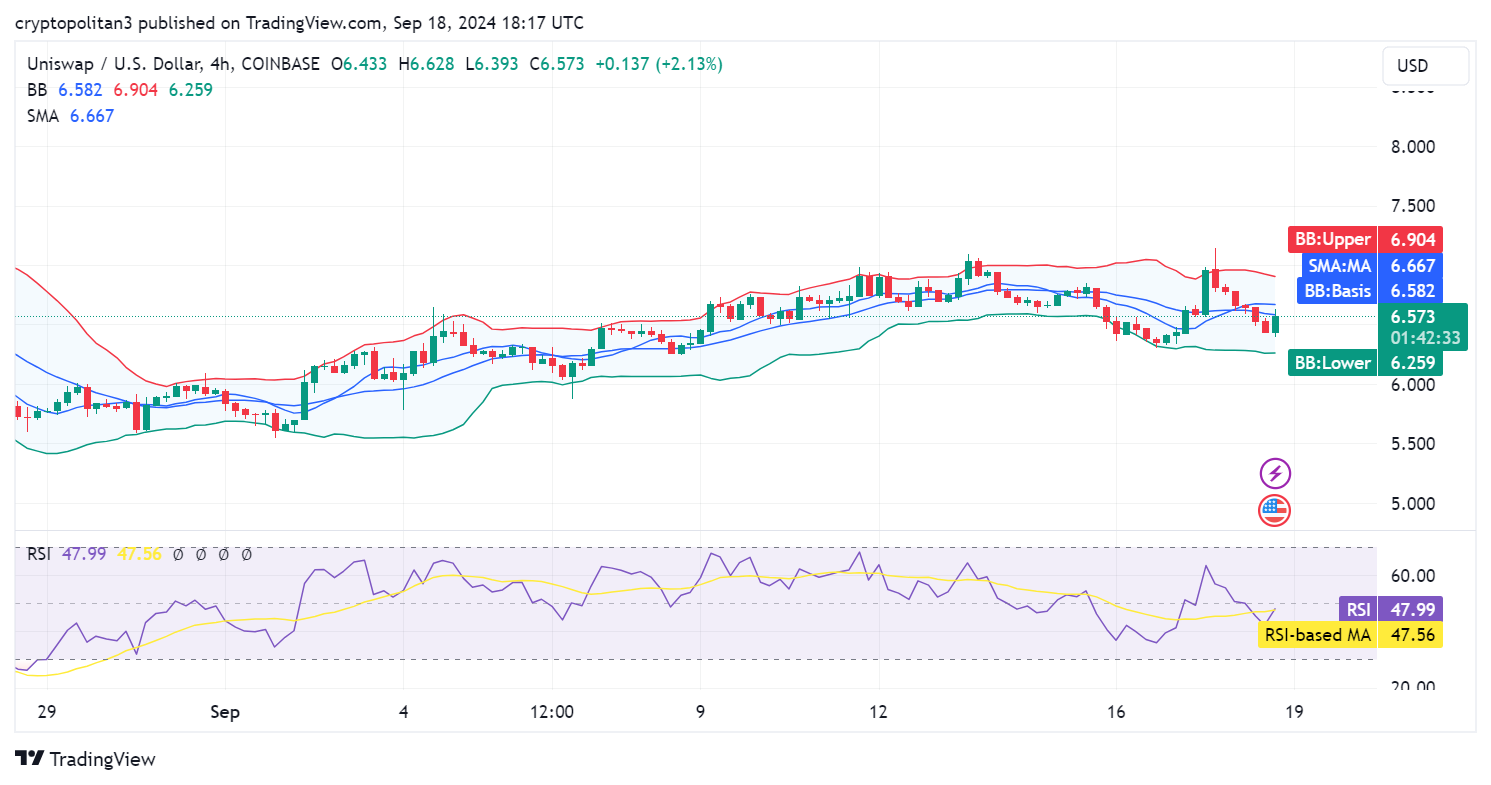
Task: Click the 9 date label on time axis
Action: [700, 712]
